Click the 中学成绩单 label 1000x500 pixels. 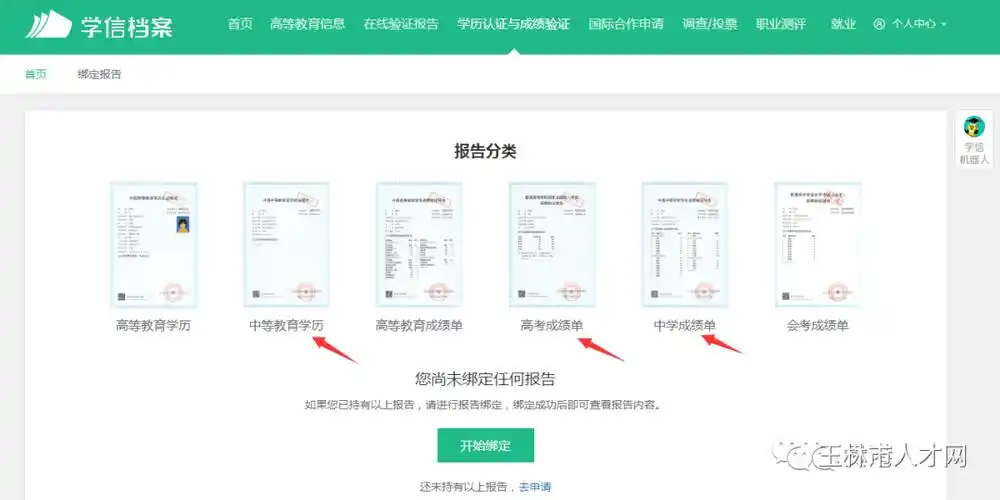point(685,325)
